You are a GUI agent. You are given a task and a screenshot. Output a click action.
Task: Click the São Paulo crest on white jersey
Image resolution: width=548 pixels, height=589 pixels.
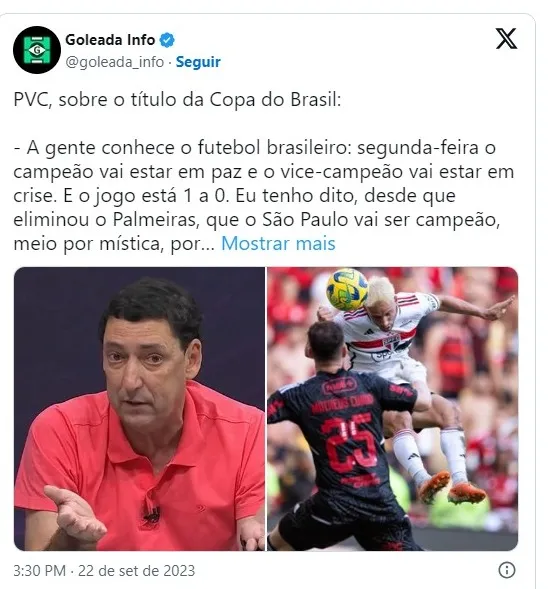pos(390,341)
